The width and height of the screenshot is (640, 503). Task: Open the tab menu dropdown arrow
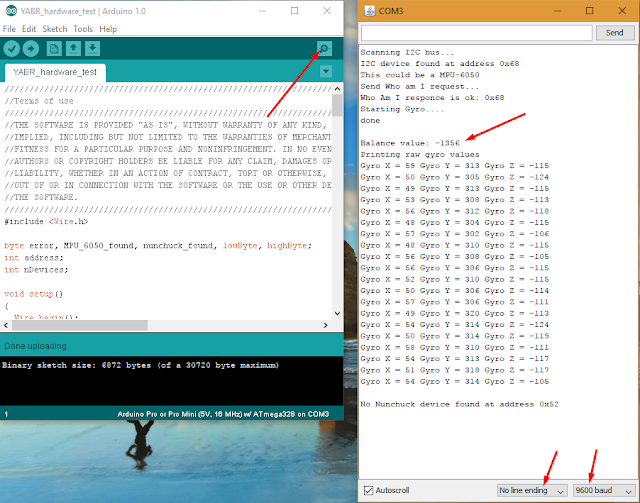coord(326,71)
